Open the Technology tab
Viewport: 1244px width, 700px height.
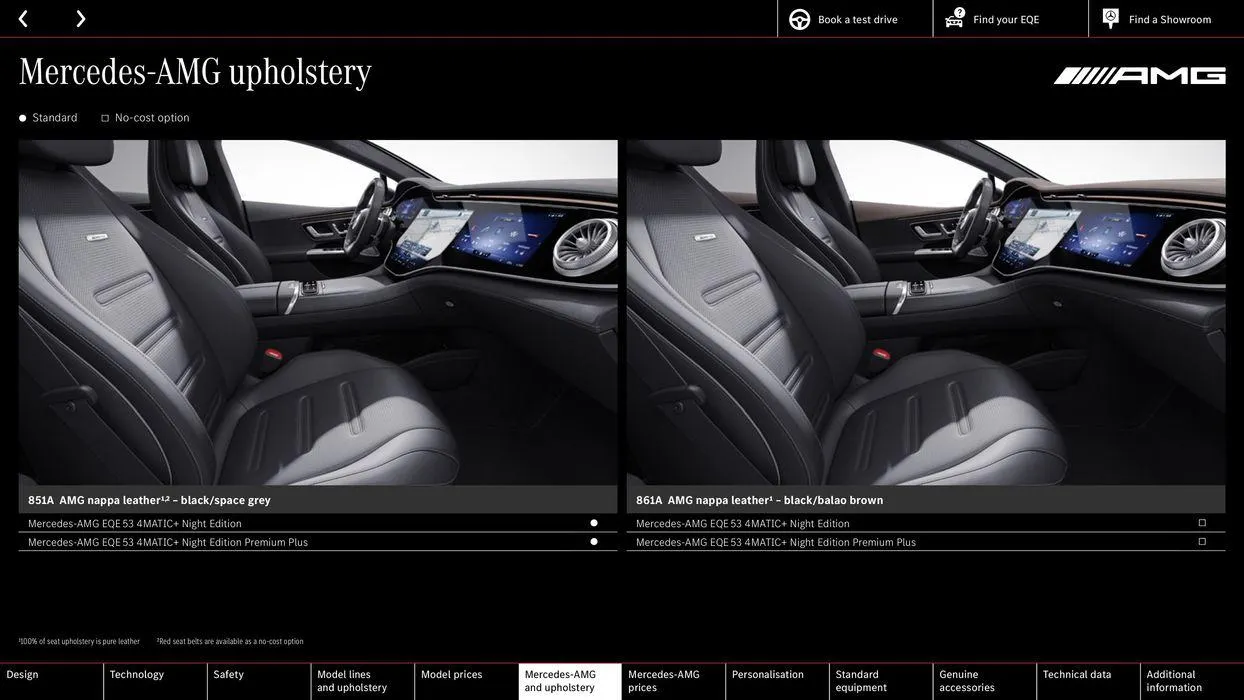tap(155, 682)
